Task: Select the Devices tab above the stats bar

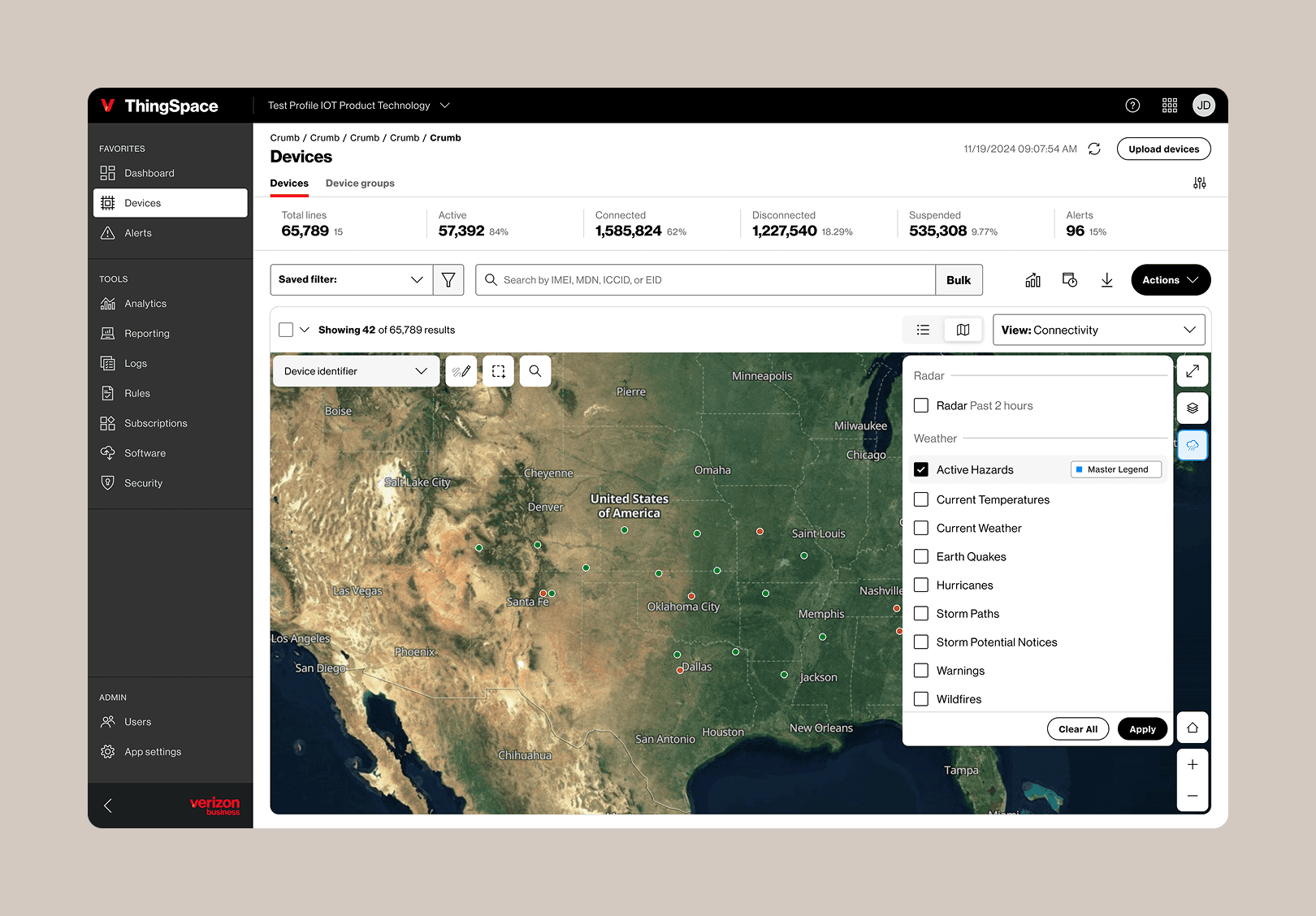Action: [288, 183]
